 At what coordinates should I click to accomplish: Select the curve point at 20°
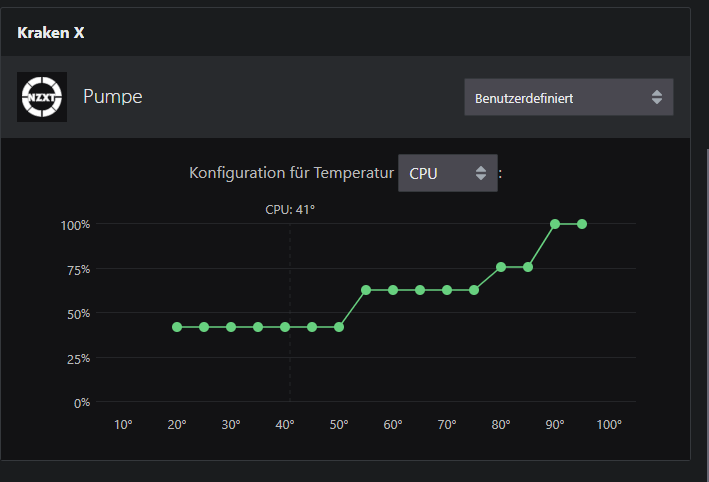point(177,327)
